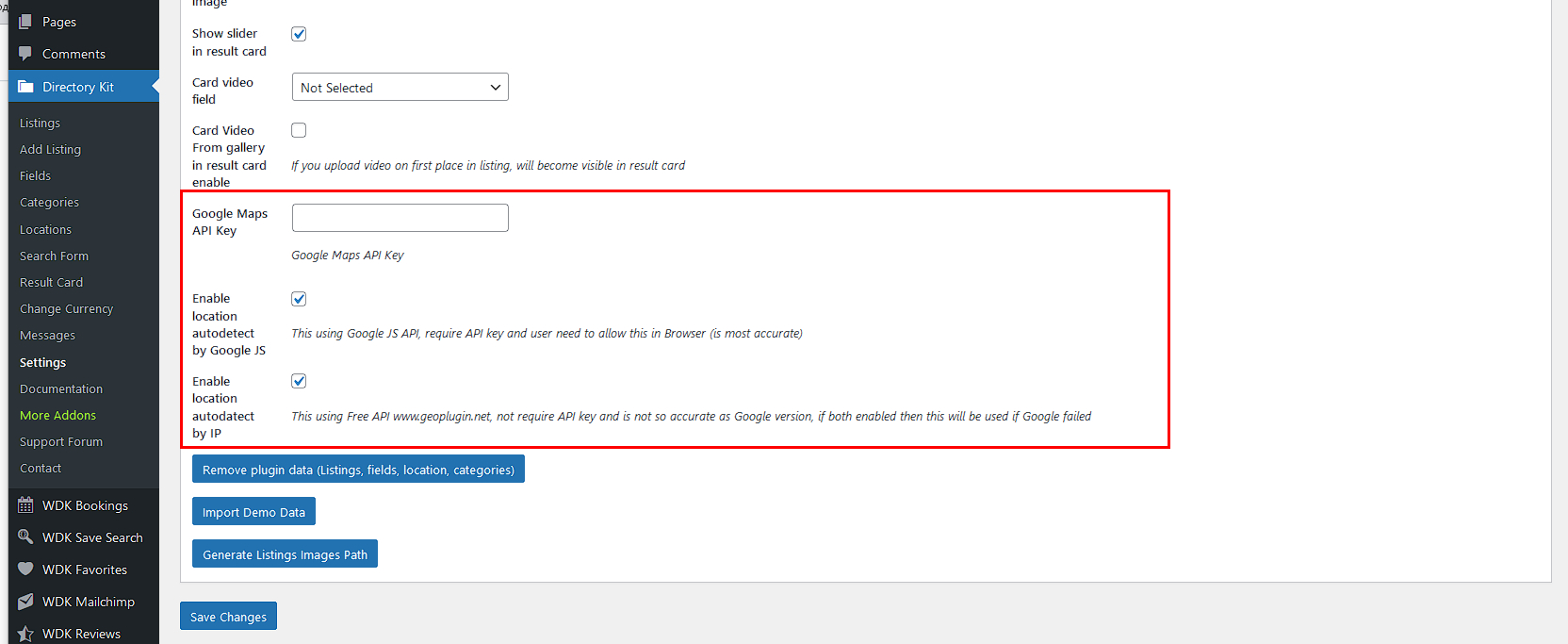Open the WDK Favorites menu

84,570
